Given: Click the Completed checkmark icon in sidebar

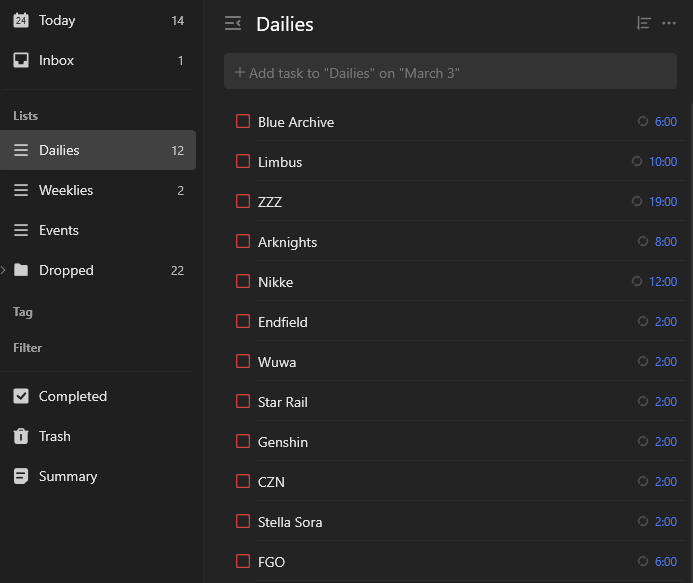Looking at the screenshot, I should (x=21, y=396).
